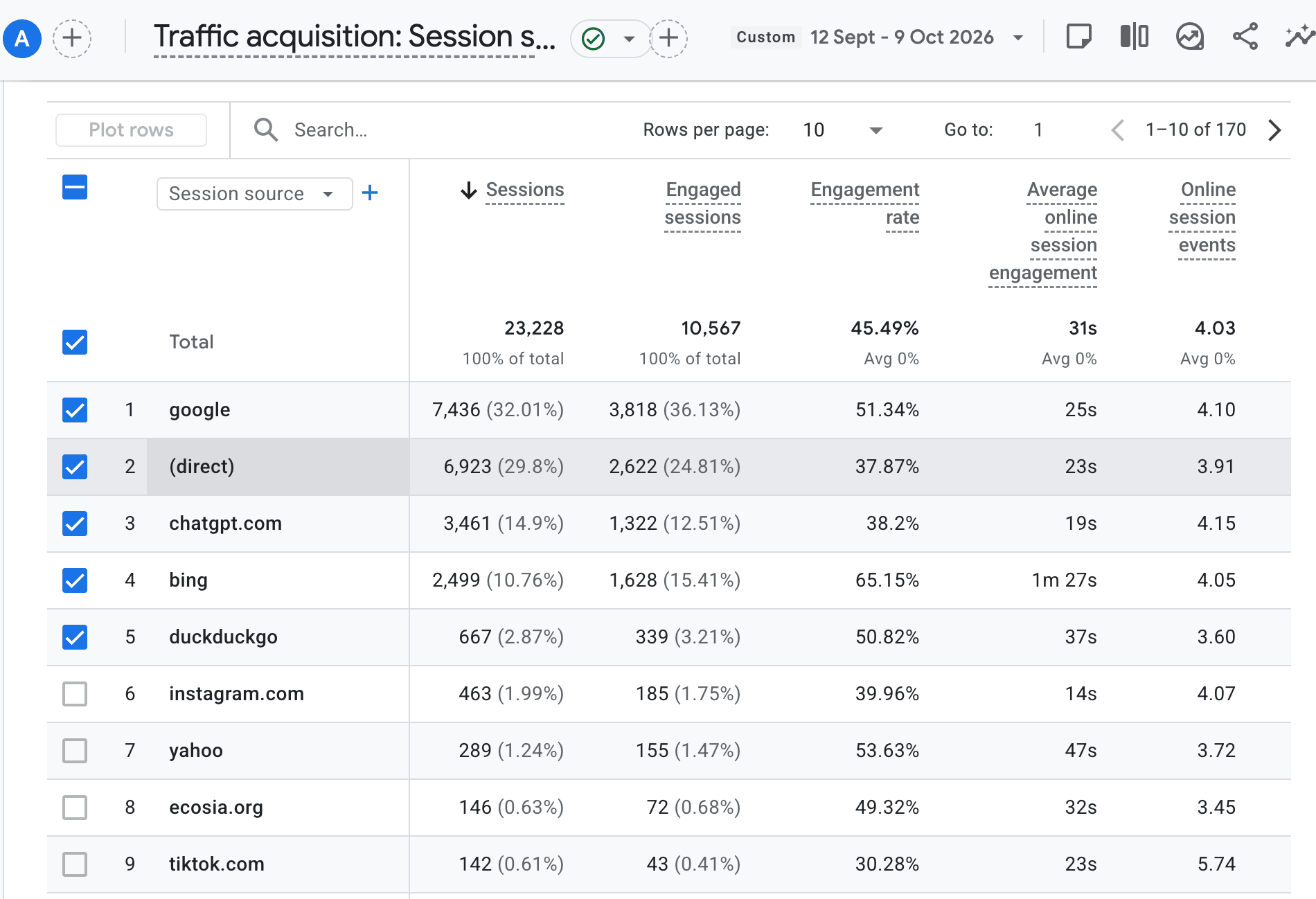Open the Insights icon in the header
The height and width of the screenshot is (899, 1316).
click(x=1189, y=37)
